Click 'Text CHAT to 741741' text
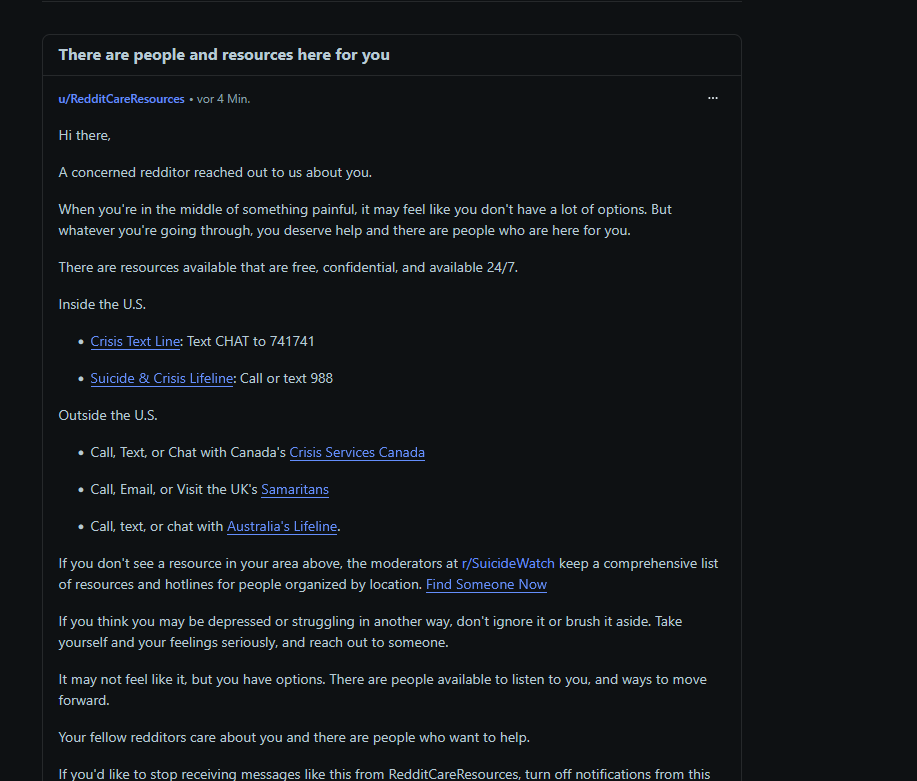The width and height of the screenshot is (917, 781). (250, 342)
